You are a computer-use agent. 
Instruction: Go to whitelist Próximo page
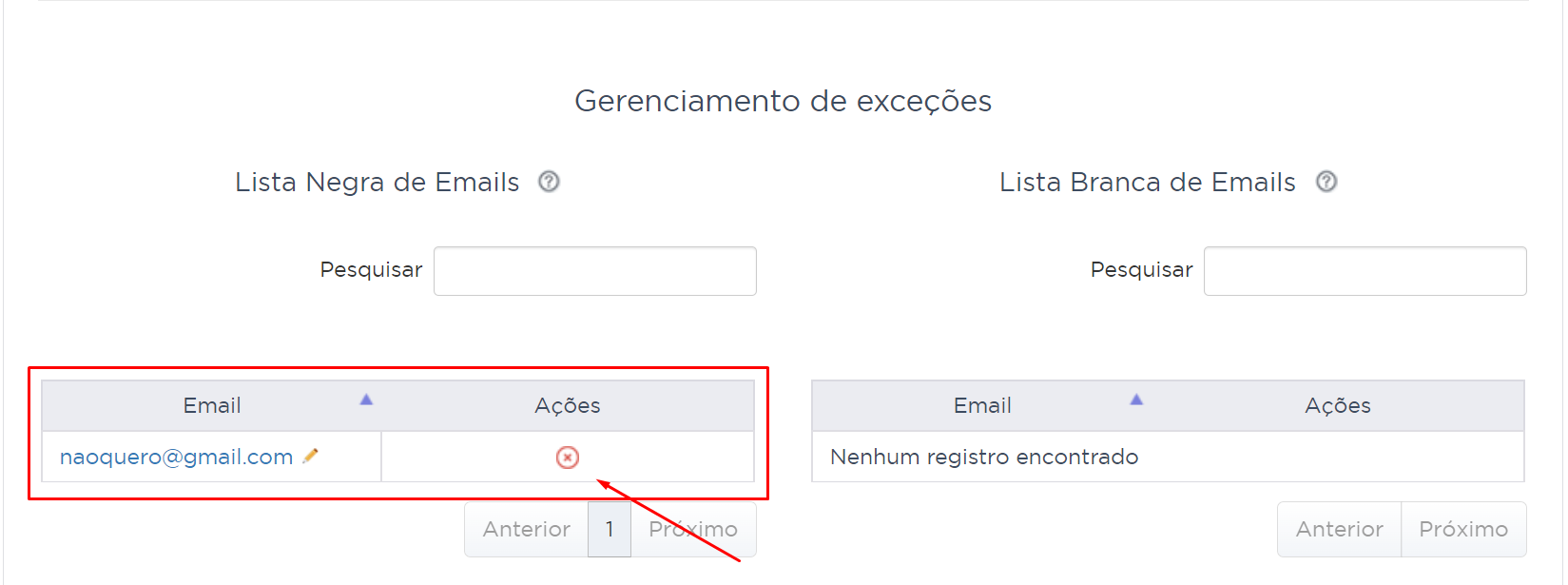coord(1463,529)
